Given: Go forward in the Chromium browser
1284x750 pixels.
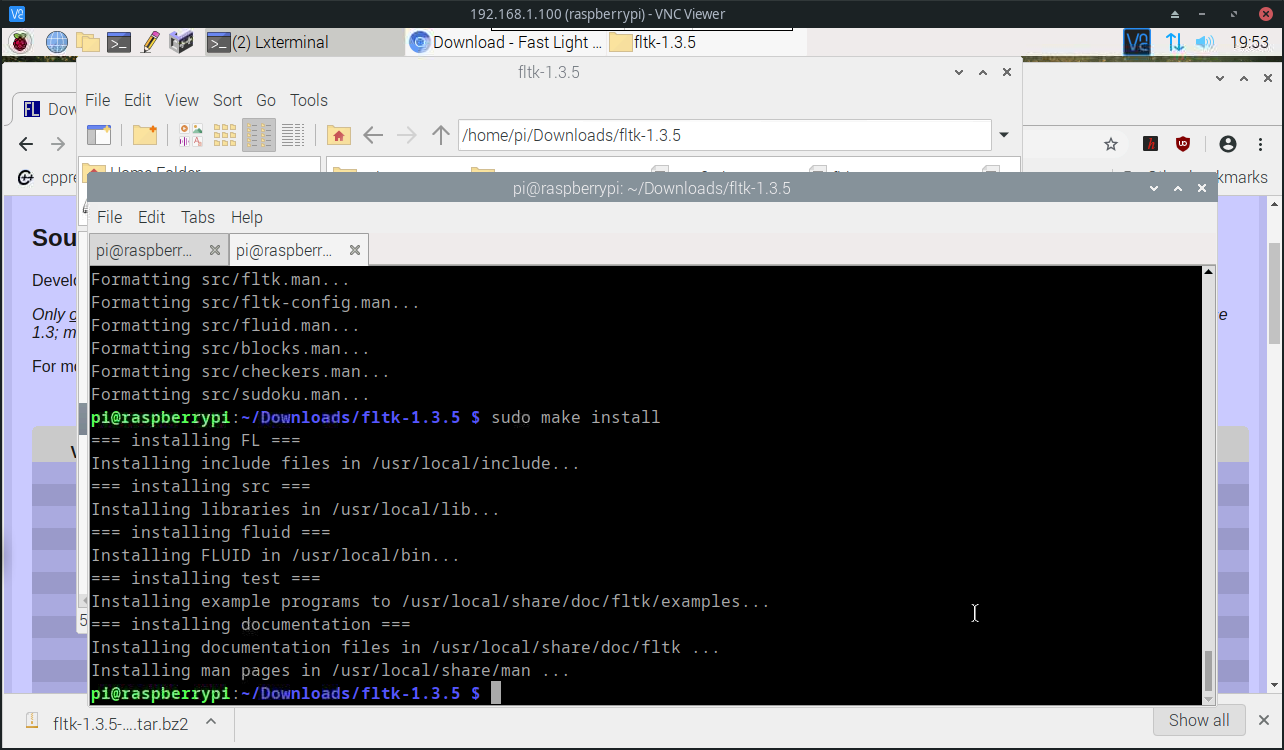Looking at the screenshot, I should click(58, 144).
